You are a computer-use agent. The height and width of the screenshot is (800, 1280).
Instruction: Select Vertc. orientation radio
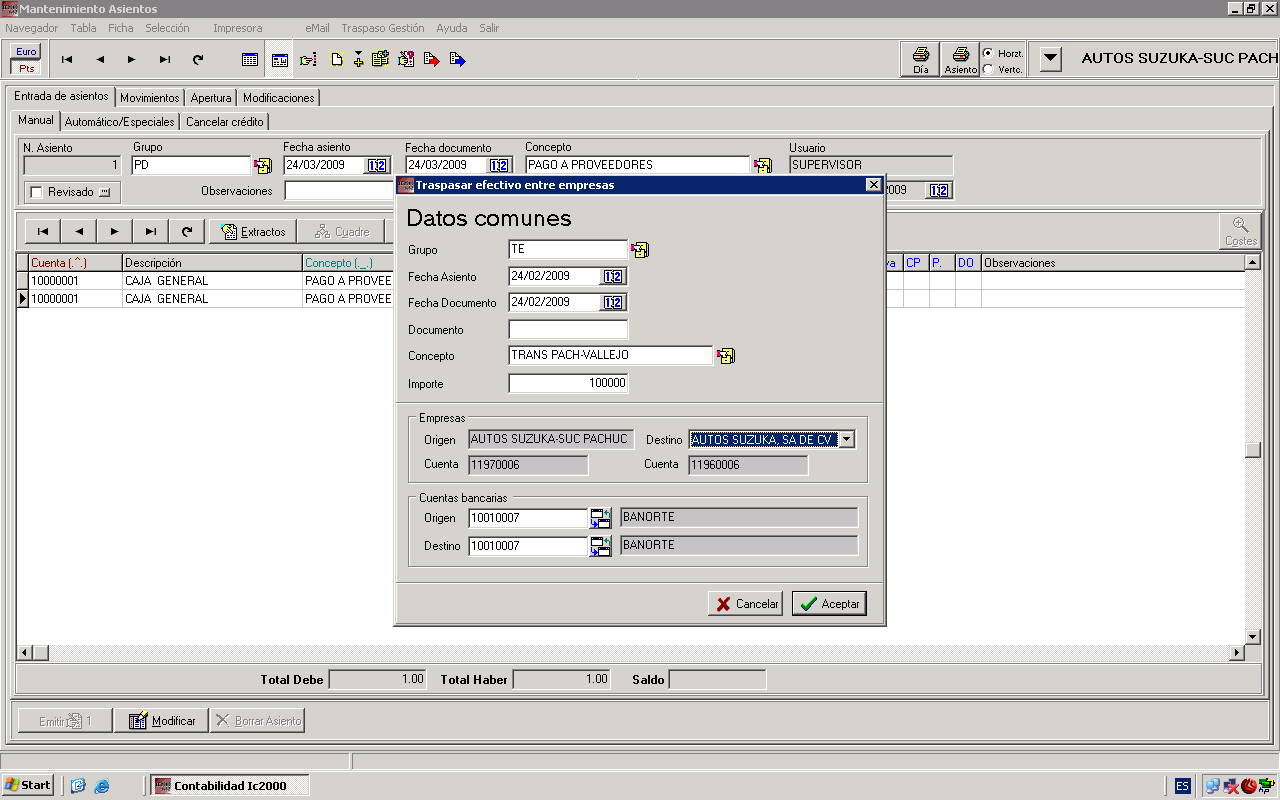point(988,69)
